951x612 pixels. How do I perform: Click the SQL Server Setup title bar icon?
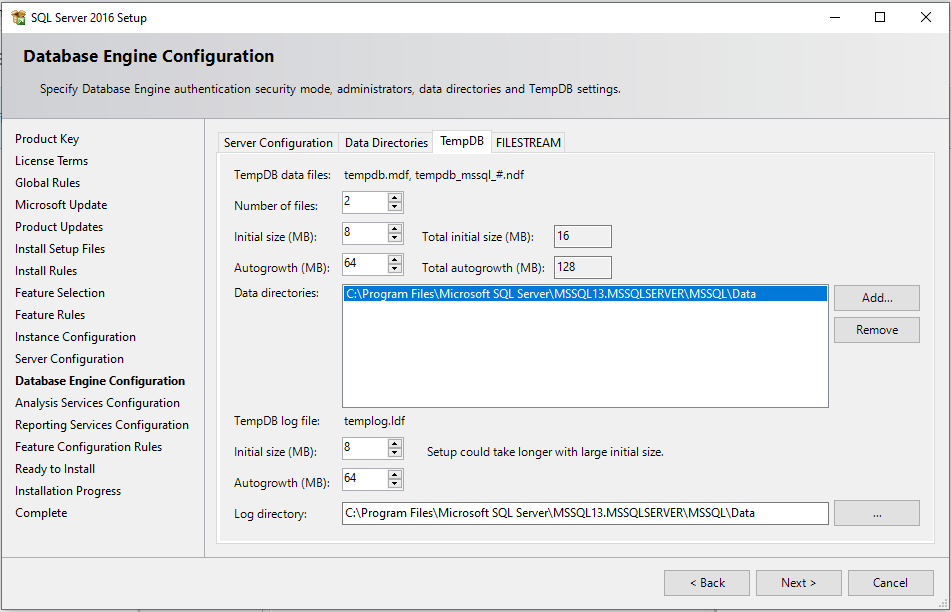tap(18, 18)
